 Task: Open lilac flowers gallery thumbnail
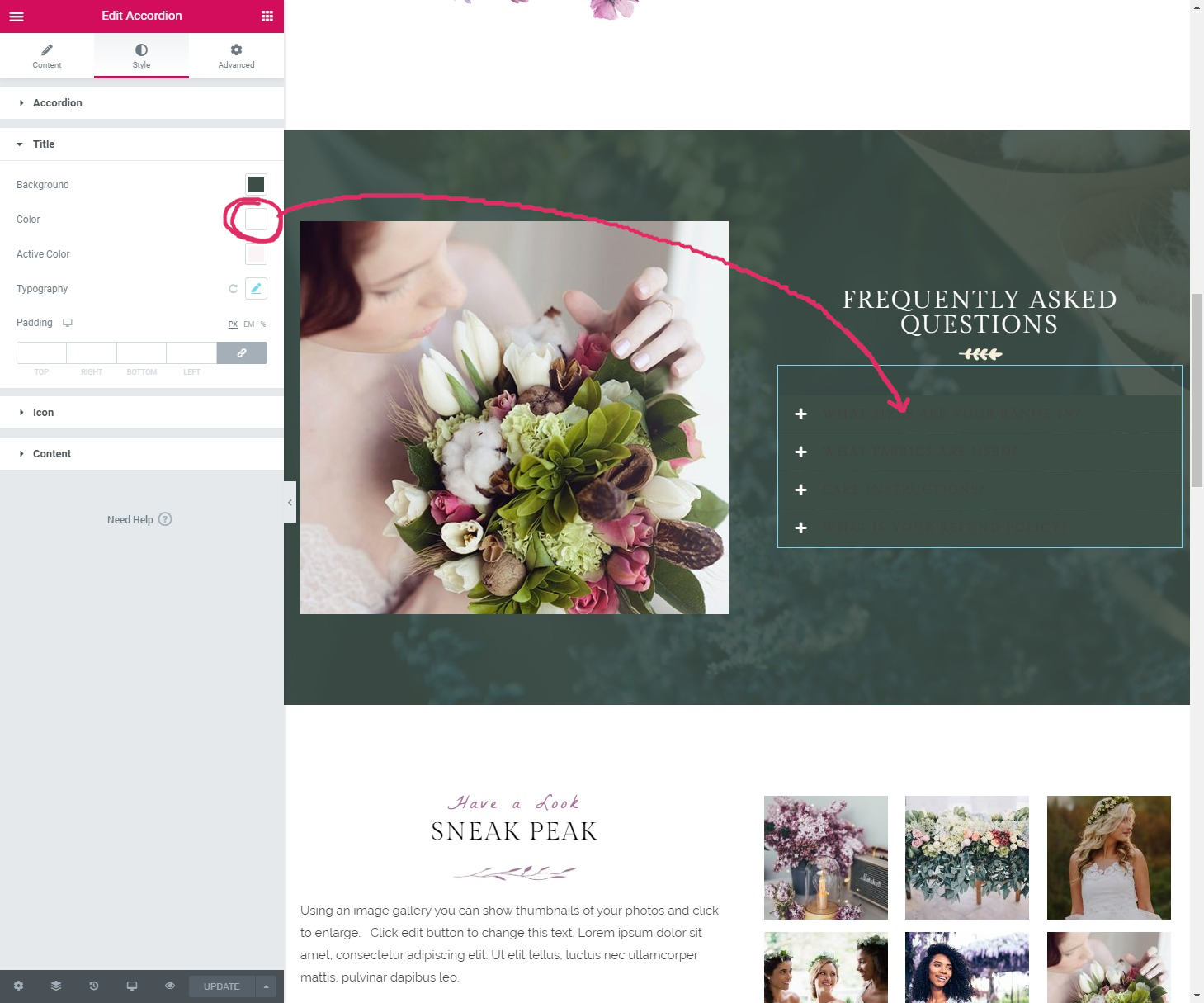[826, 858]
